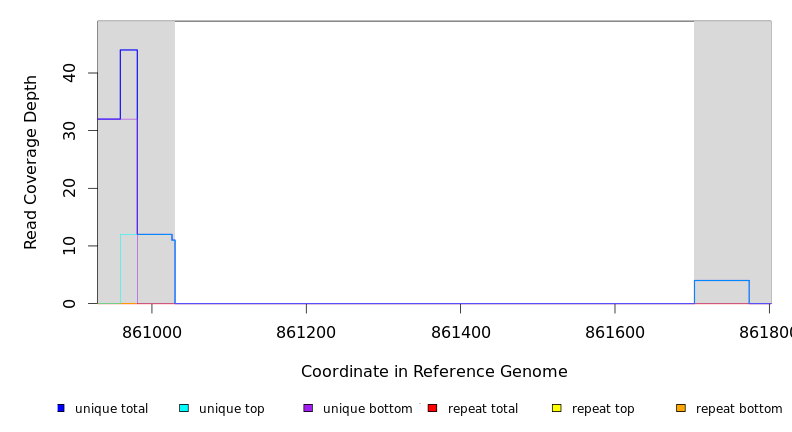Click the red 'repeat total' legend swatch
The width and height of the screenshot is (792, 432).
click(x=432, y=408)
